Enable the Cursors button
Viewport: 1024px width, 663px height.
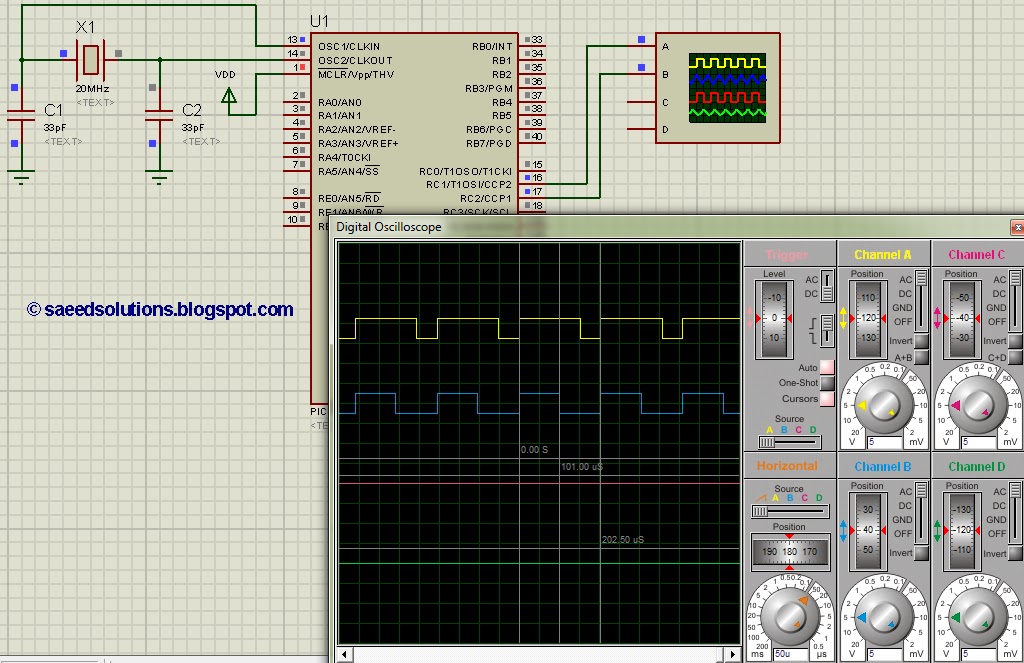coord(827,398)
